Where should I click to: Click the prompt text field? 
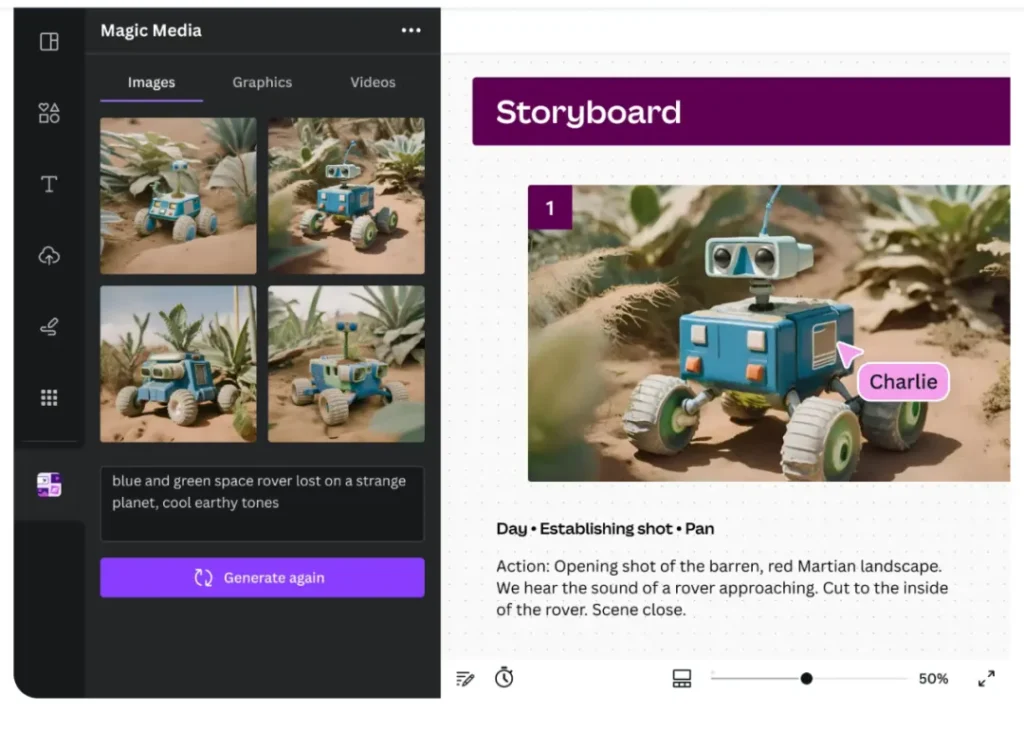262,503
